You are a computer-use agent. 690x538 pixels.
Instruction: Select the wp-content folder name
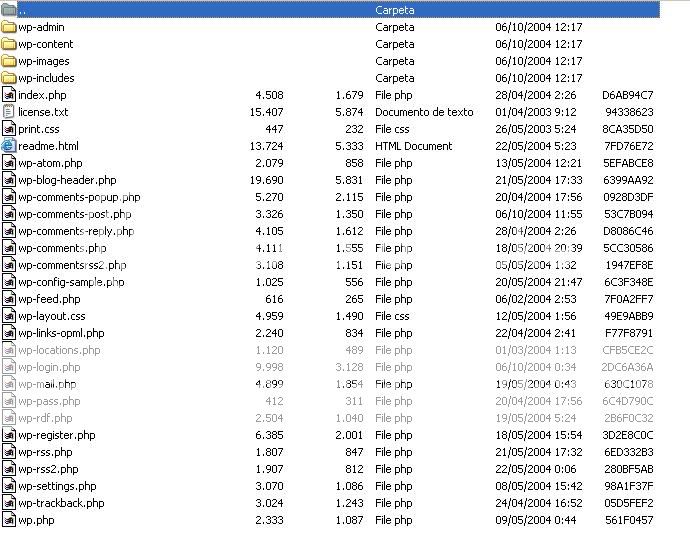point(46,44)
